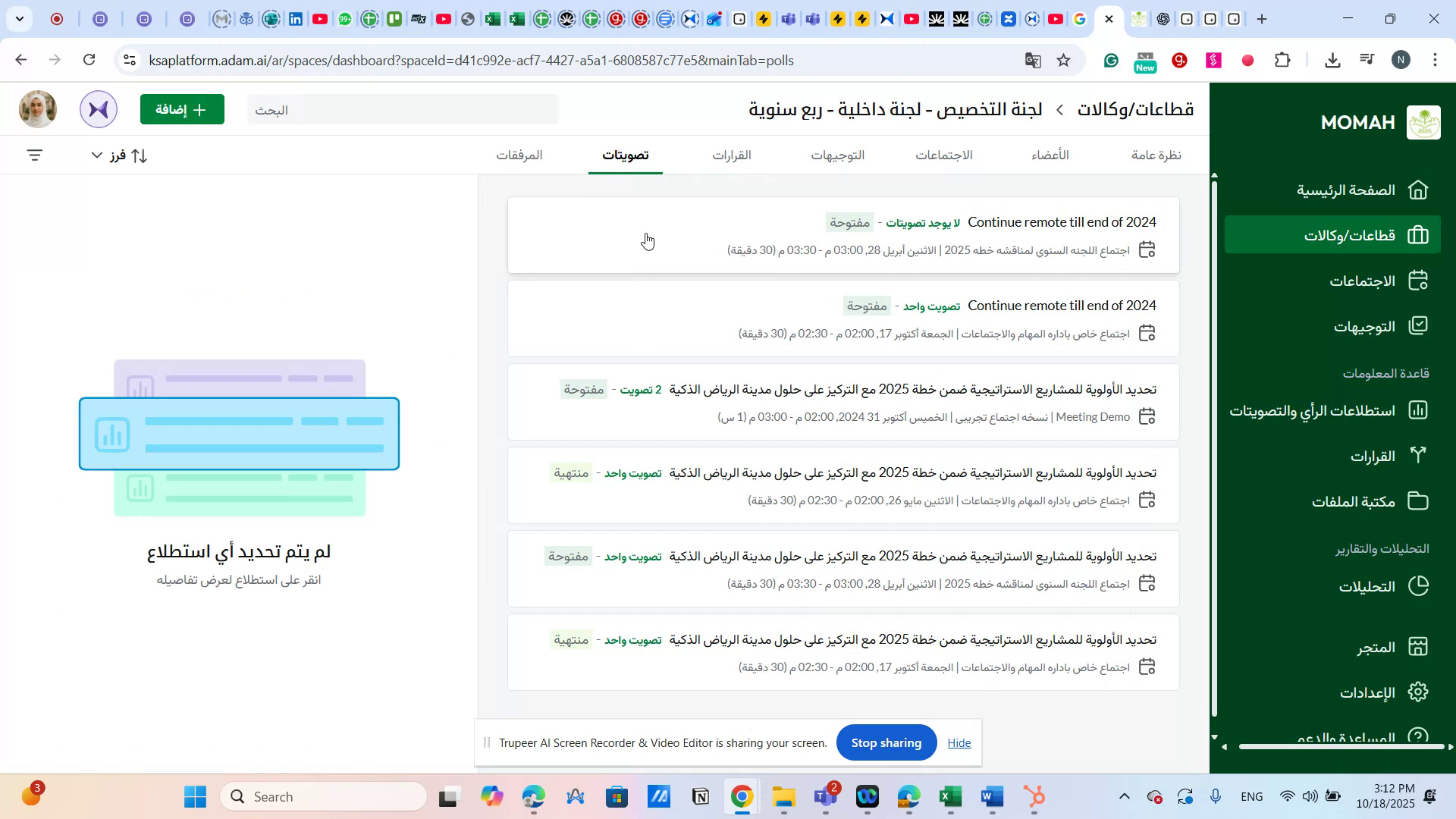This screenshot has height=819, width=1456.
Task: Open the الاجتماعات calendar icon in sidebar
Action: [x=1417, y=280]
